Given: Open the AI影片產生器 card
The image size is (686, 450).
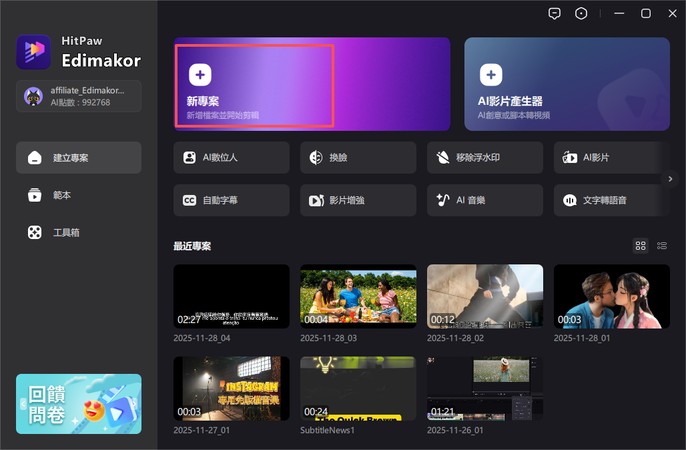Looking at the screenshot, I should coord(567,84).
